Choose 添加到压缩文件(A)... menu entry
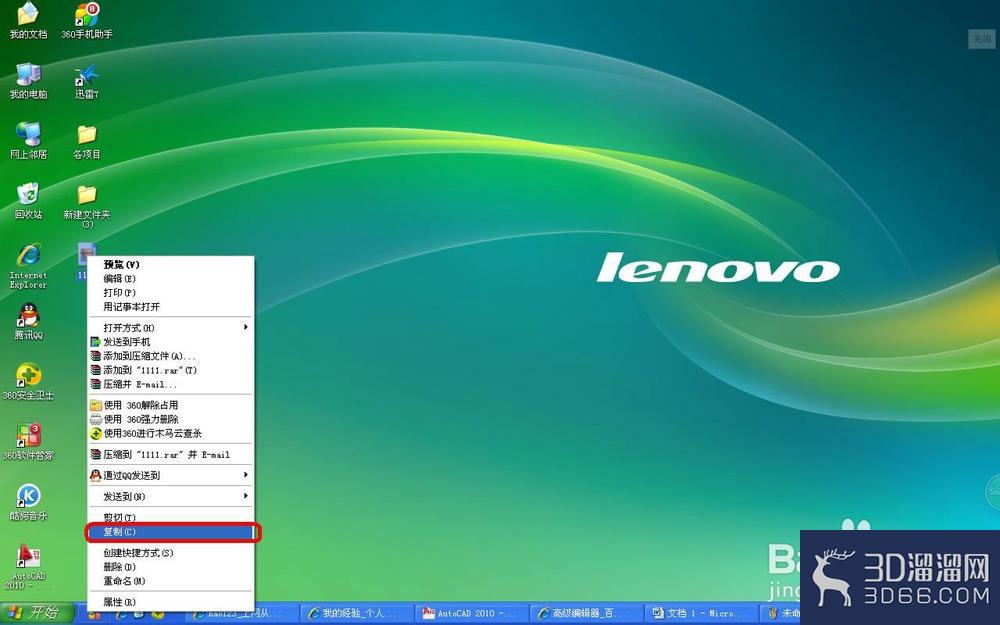This screenshot has width=1000, height=625. 171,355
